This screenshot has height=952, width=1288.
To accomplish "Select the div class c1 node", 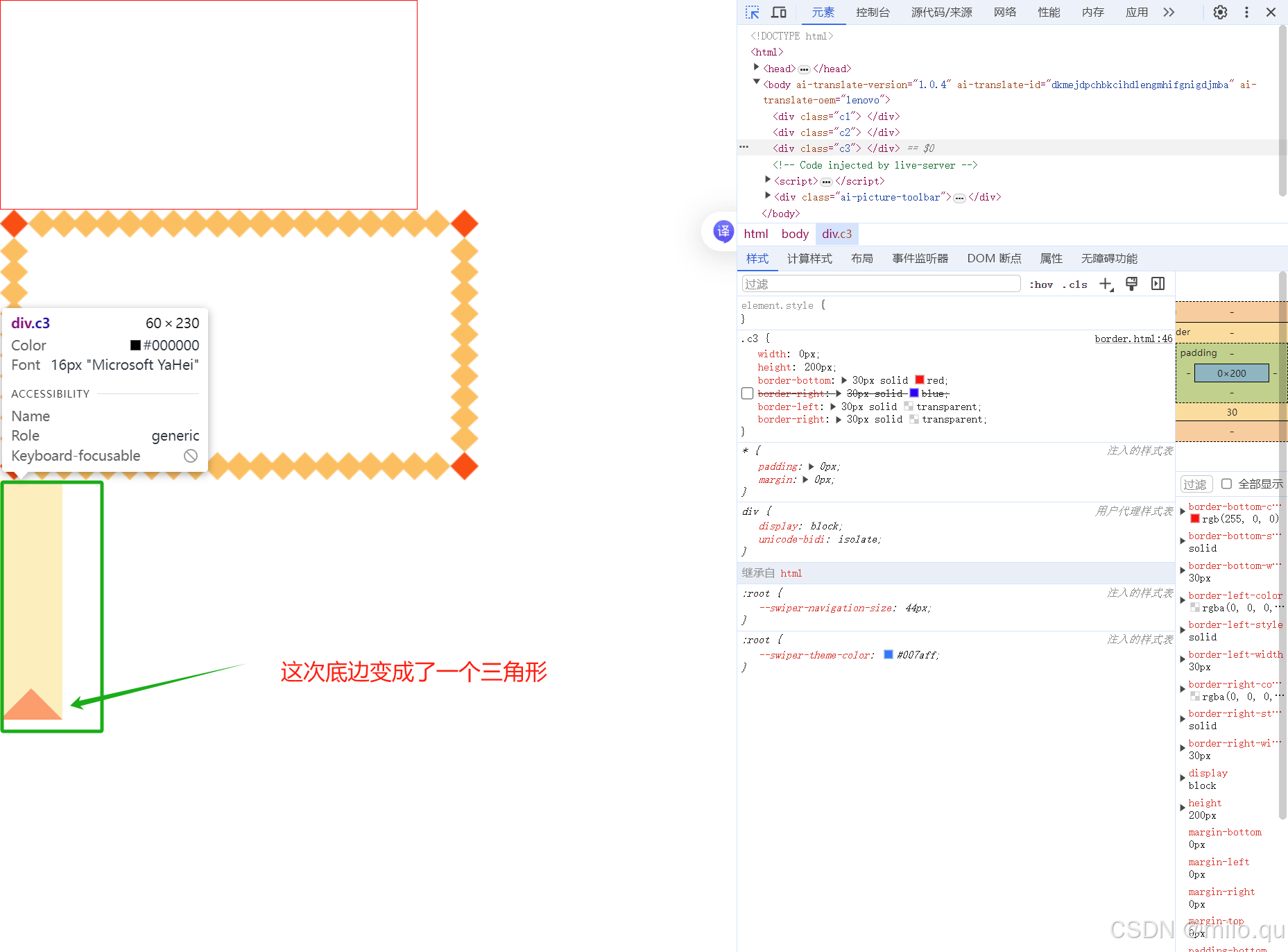I will 836,117.
